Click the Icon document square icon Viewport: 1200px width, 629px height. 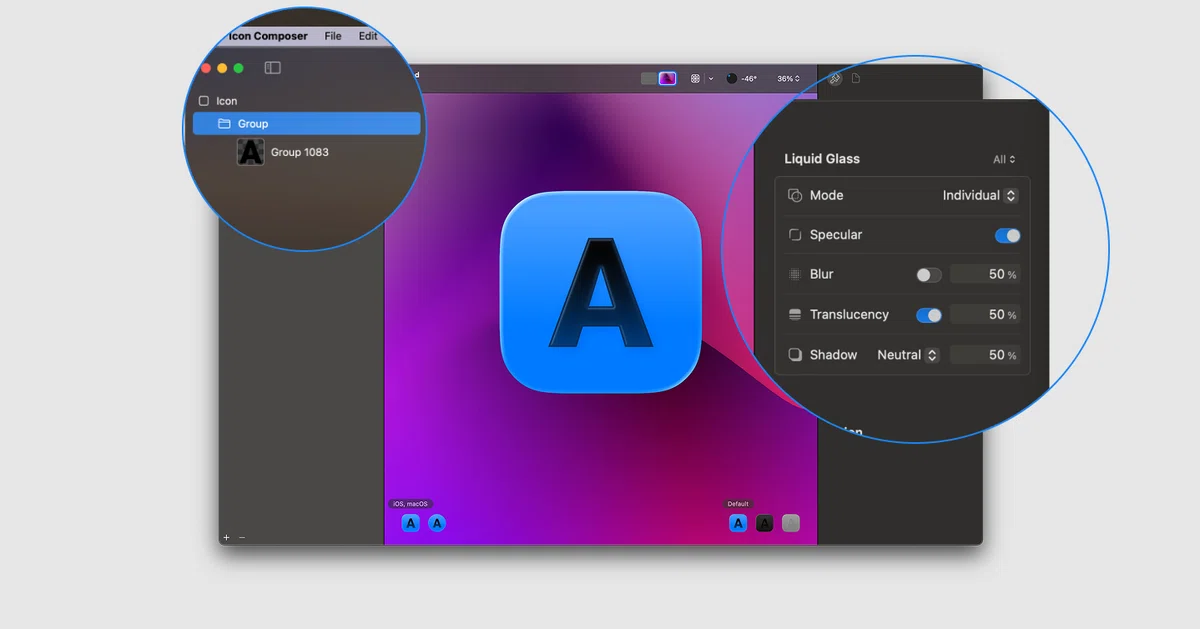204,101
